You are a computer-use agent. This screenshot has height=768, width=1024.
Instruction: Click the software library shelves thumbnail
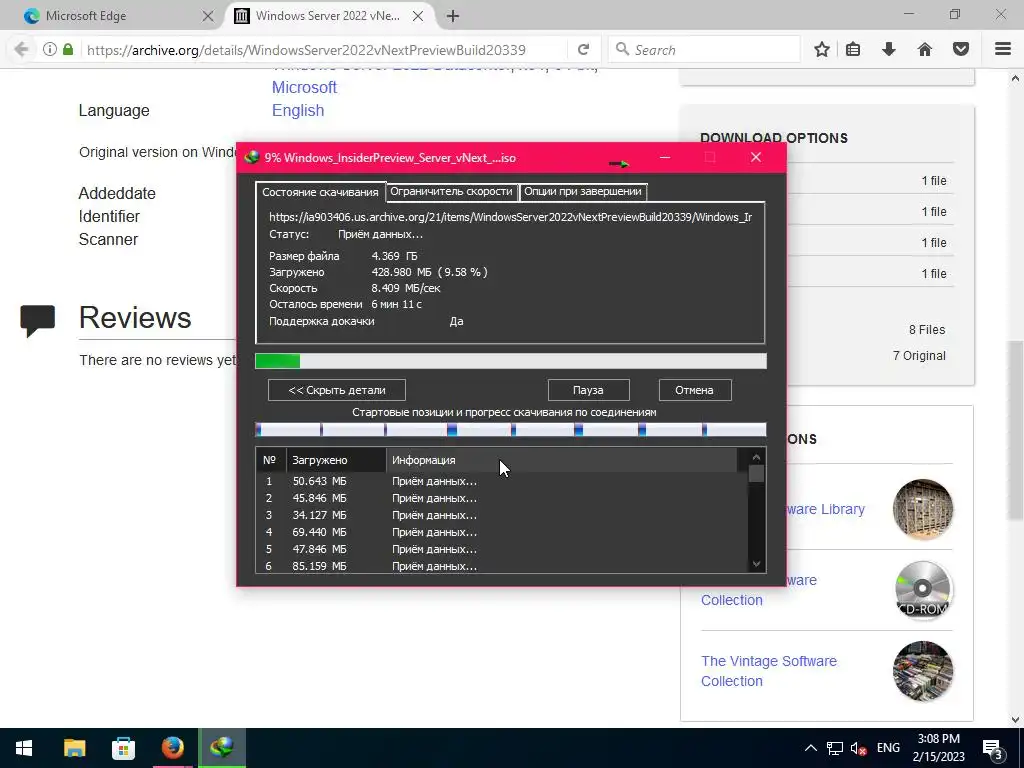pos(923,509)
